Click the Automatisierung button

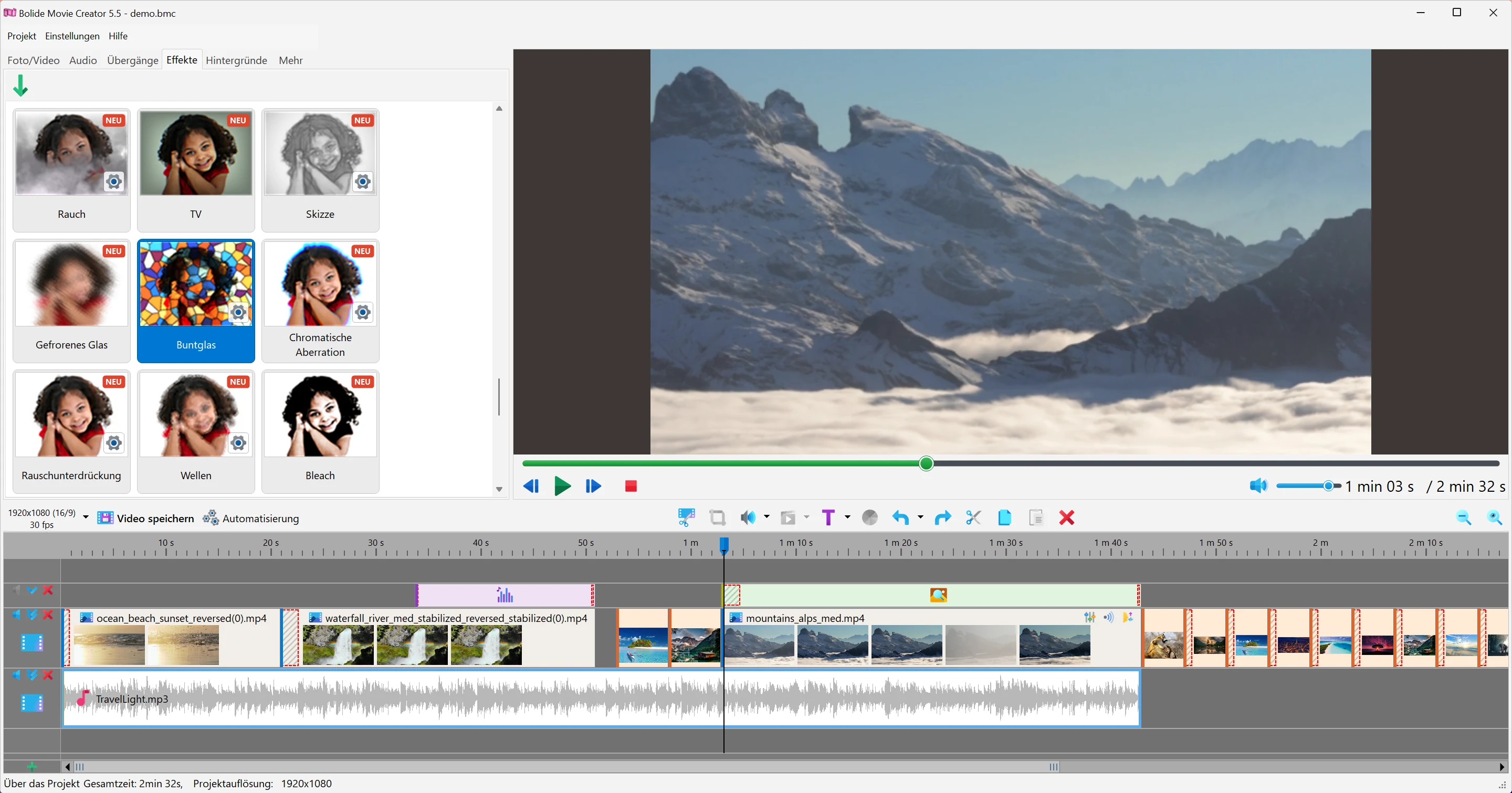tap(250, 518)
